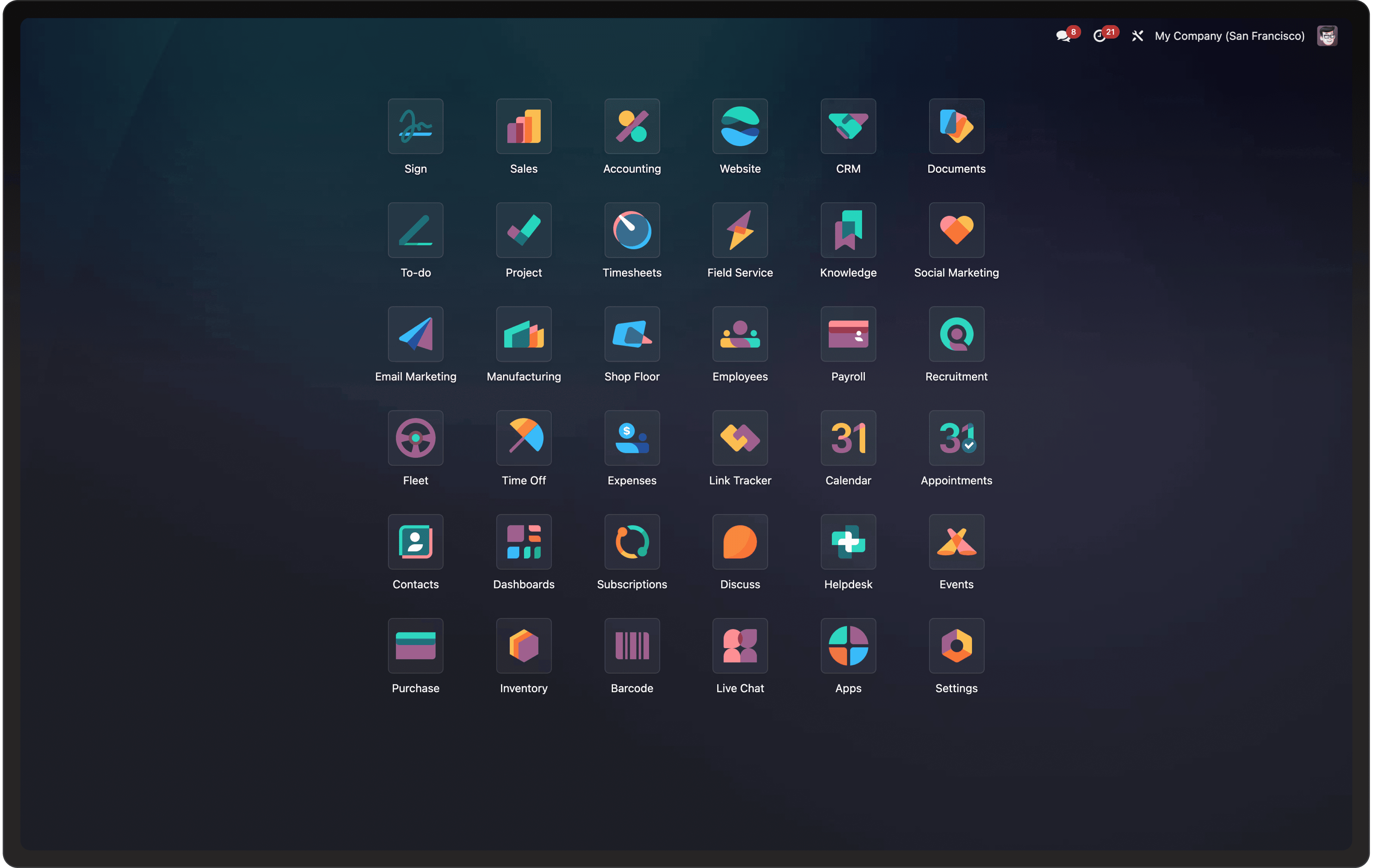Open the Appointments app

[956, 438]
